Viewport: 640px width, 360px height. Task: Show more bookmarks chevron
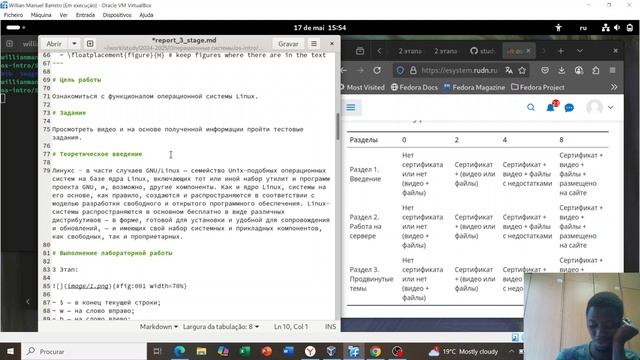click(614, 87)
